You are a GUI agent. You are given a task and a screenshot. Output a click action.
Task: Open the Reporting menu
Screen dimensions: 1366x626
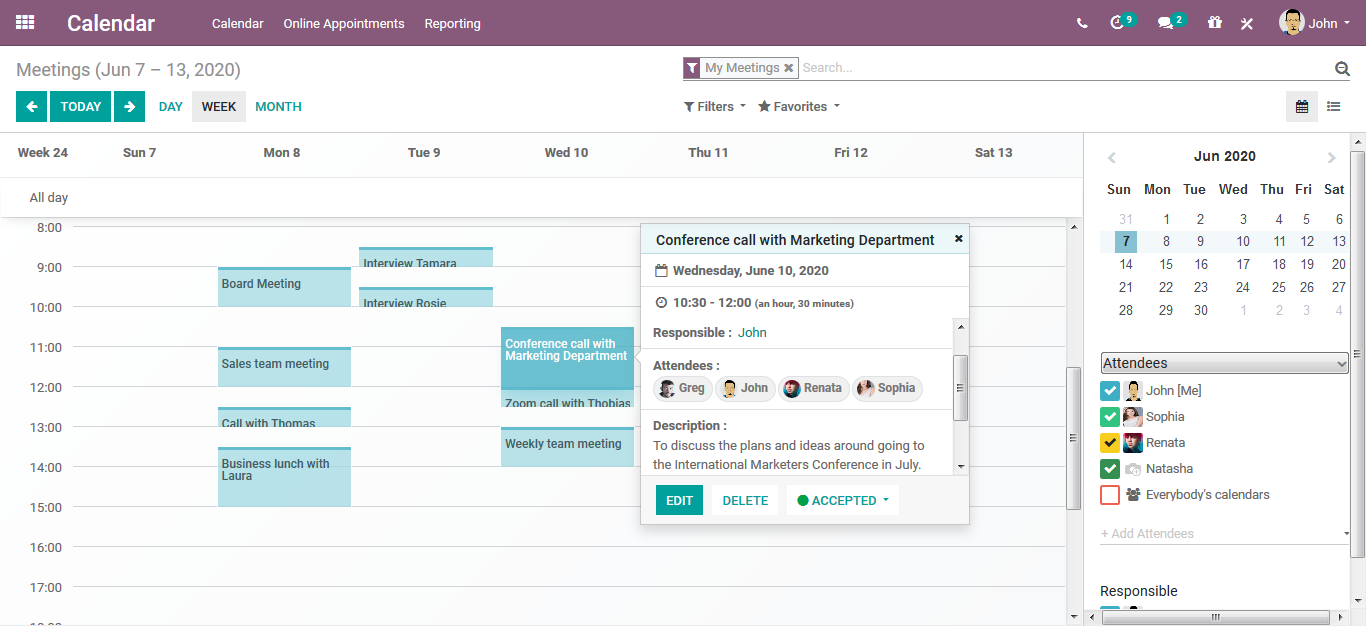pyautogui.click(x=452, y=23)
